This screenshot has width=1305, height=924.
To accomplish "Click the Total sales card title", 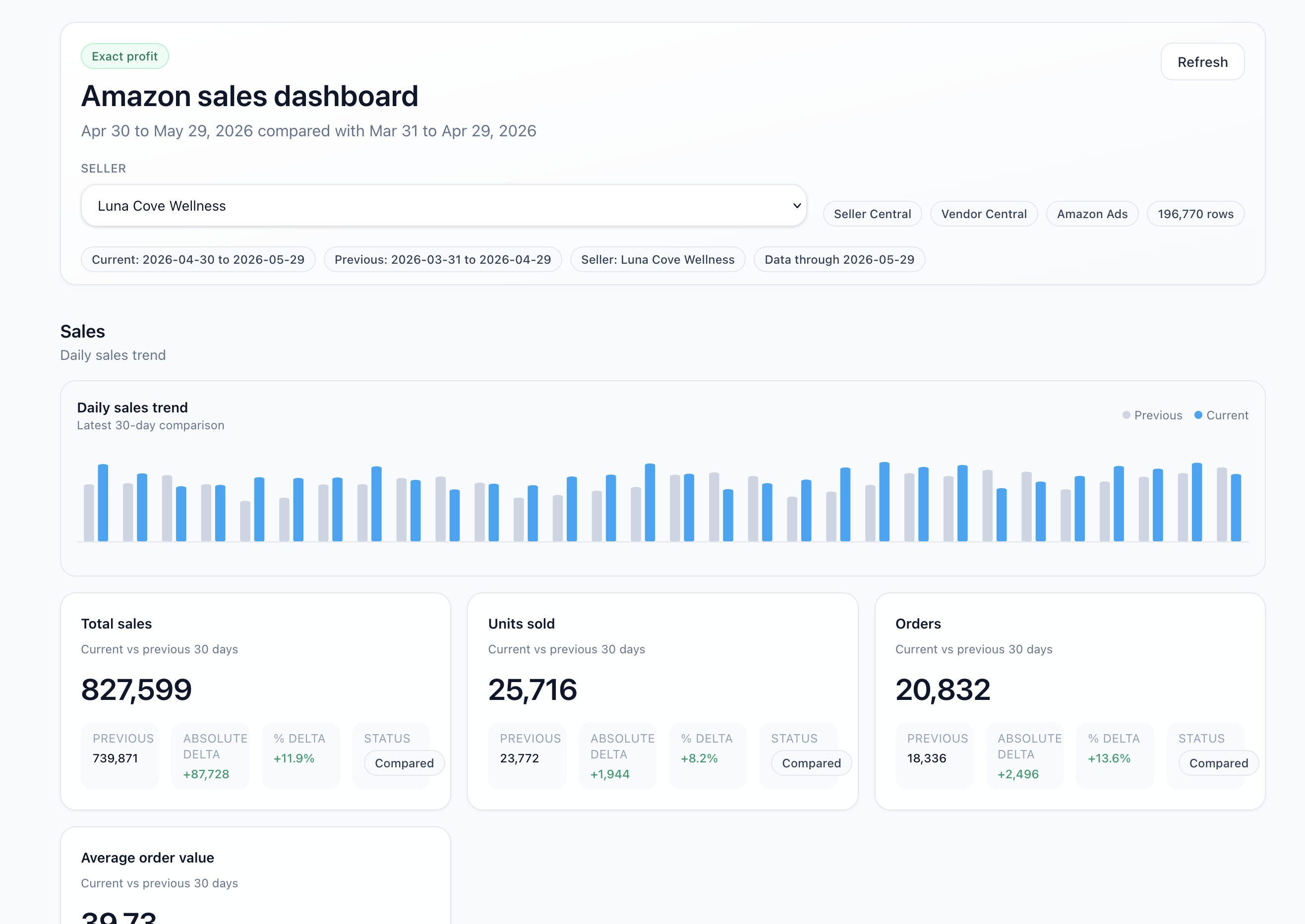I will click(x=116, y=624).
